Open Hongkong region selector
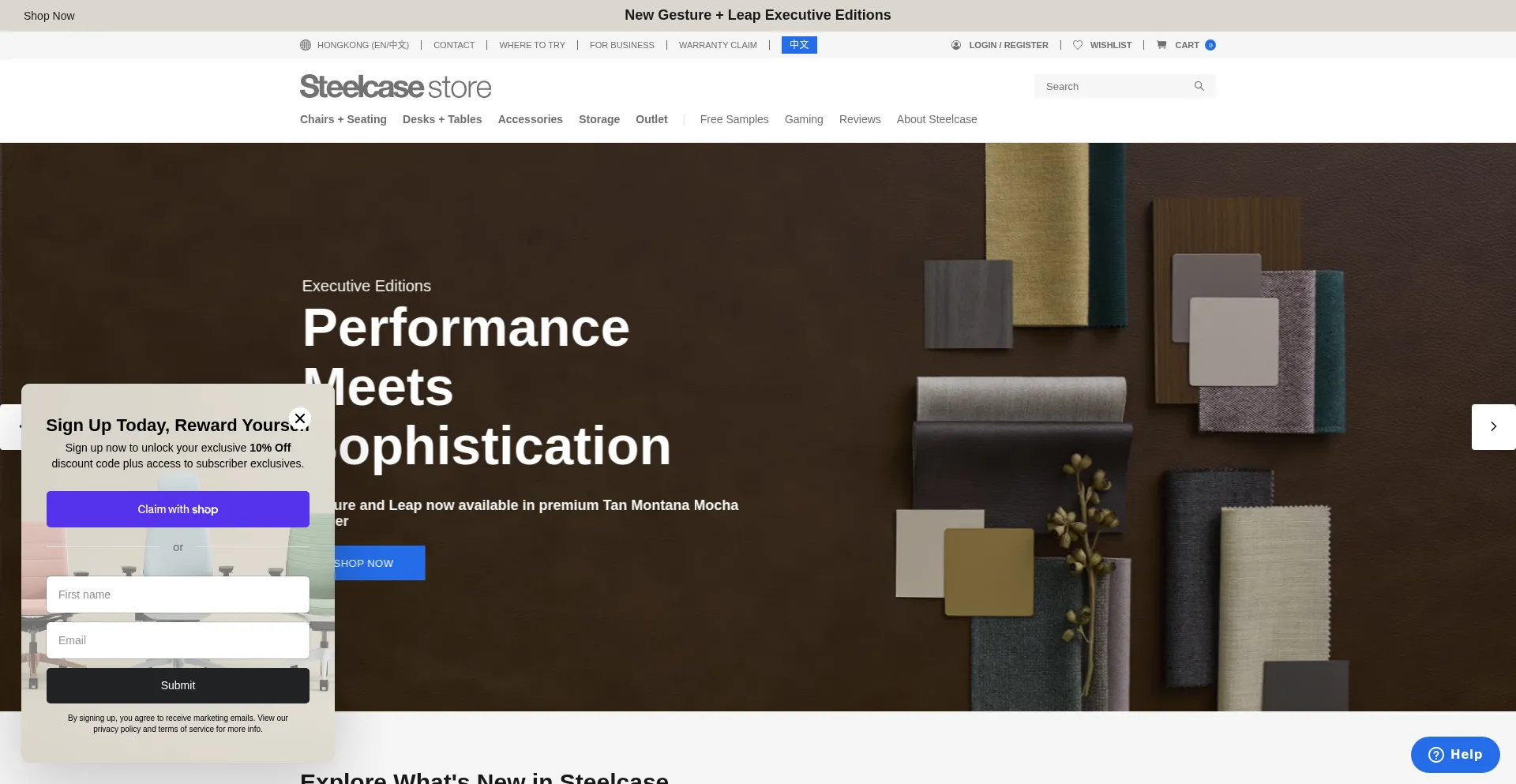 point(363,45)
